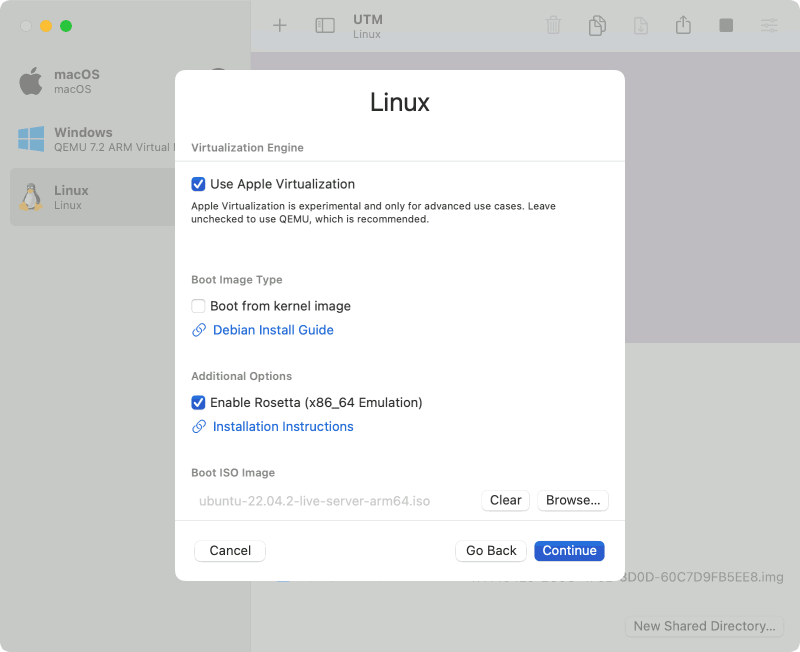Toggle the sidebar visibility icon in the toolbar
This screenshot has width=800, height=652.
(324, 25)
